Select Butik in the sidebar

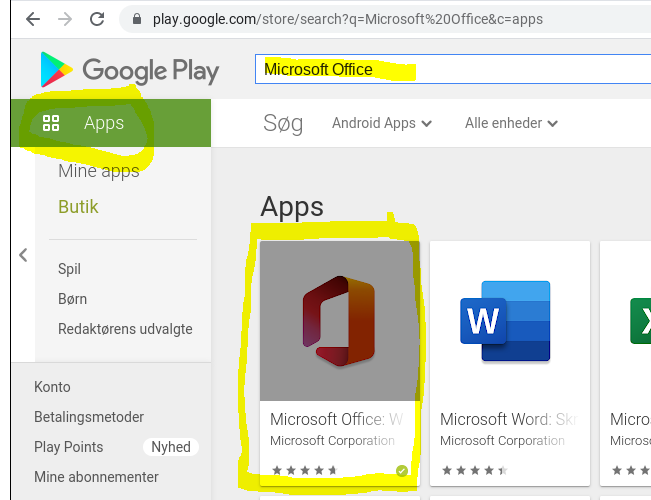pyautogui.click(x=78, y=207)
